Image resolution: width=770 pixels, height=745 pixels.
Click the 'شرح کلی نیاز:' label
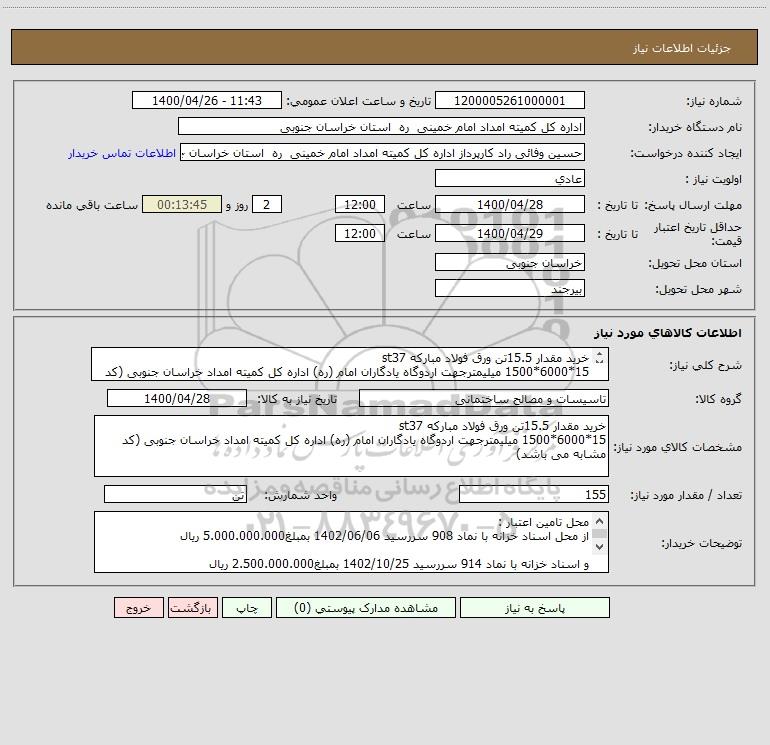[706, 365]
